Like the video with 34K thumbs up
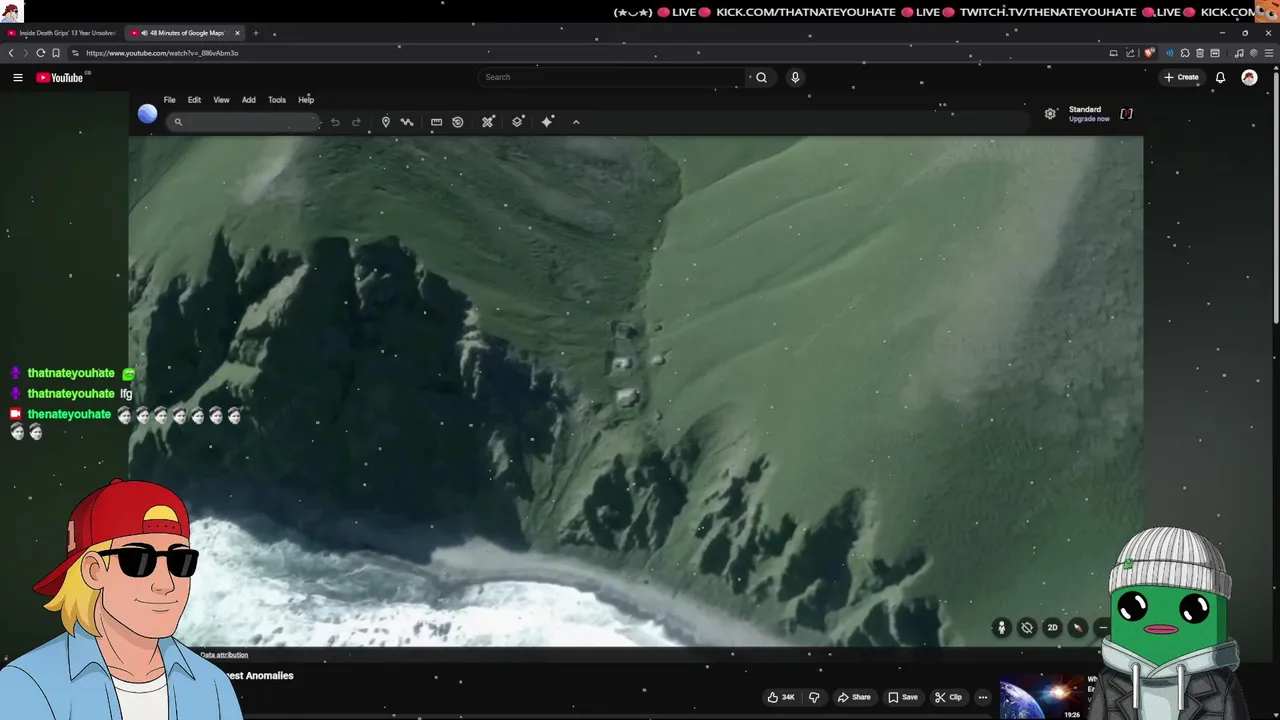1280x720 pixels. (781, 697)
